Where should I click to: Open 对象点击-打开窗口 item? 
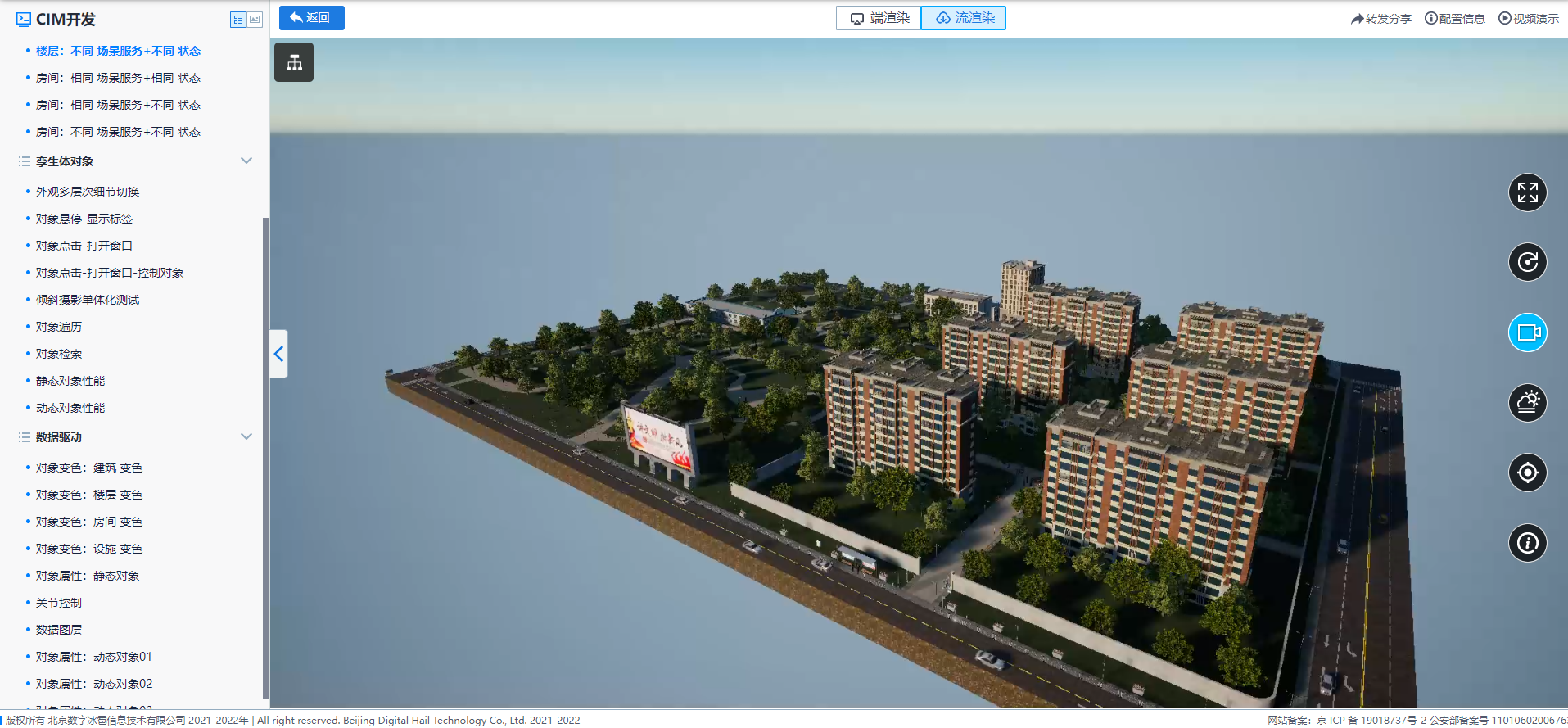point(84,246)
